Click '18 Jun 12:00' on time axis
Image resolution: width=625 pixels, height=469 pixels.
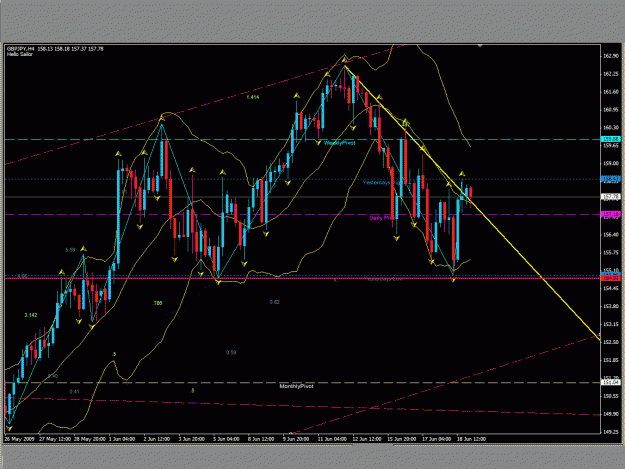471,439
